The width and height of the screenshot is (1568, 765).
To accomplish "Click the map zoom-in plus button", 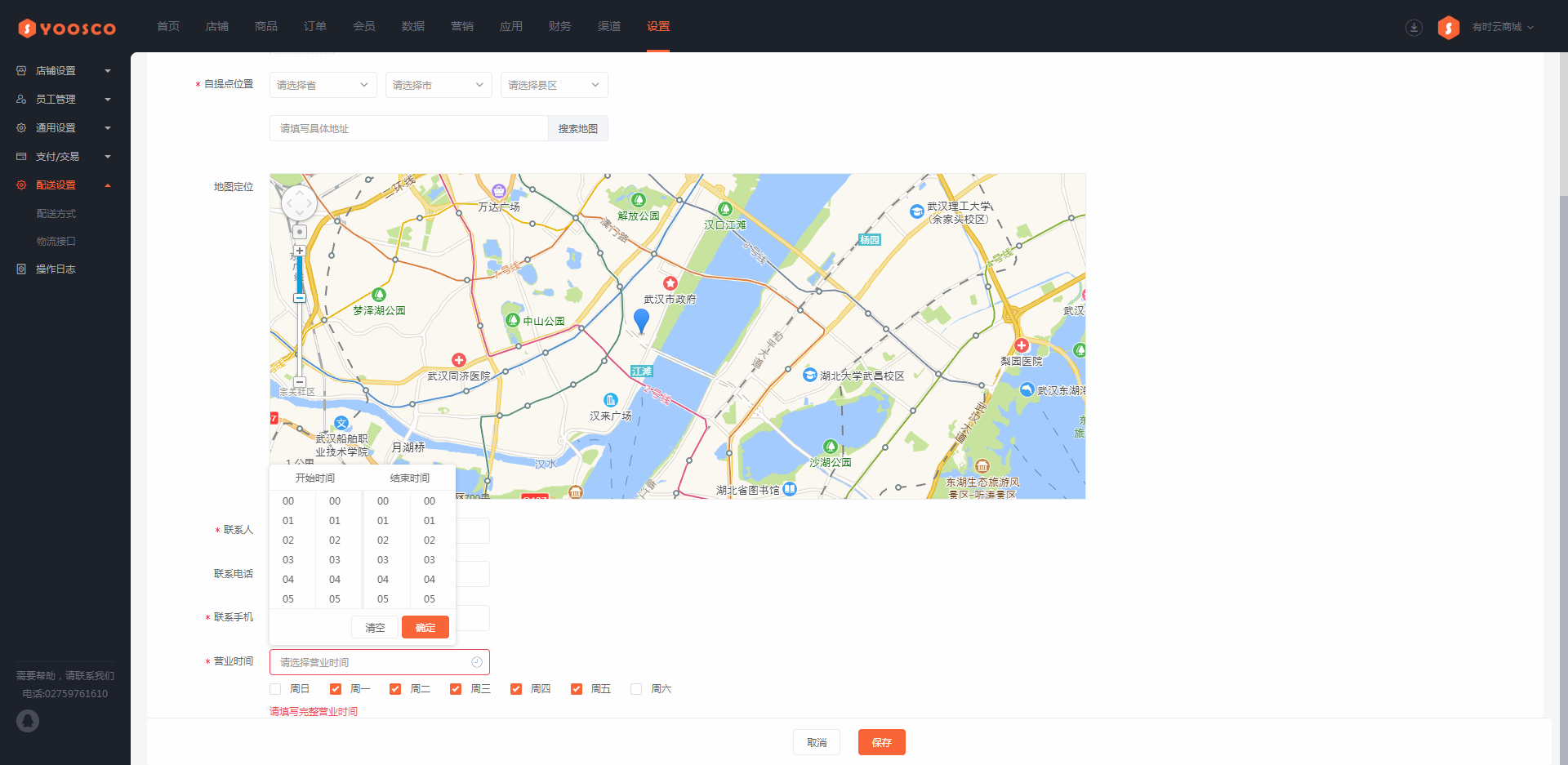I will [x=300, y=251].
